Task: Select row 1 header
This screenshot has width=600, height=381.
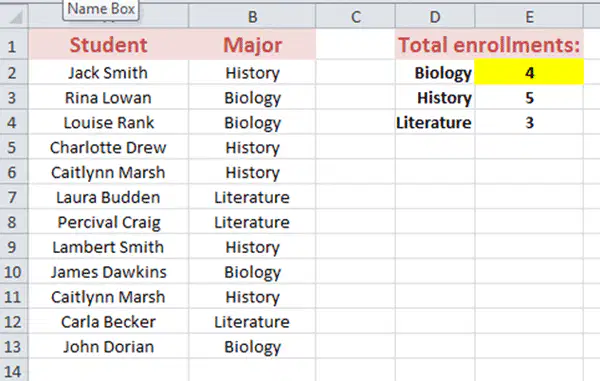Action: (x=14, y=44)
